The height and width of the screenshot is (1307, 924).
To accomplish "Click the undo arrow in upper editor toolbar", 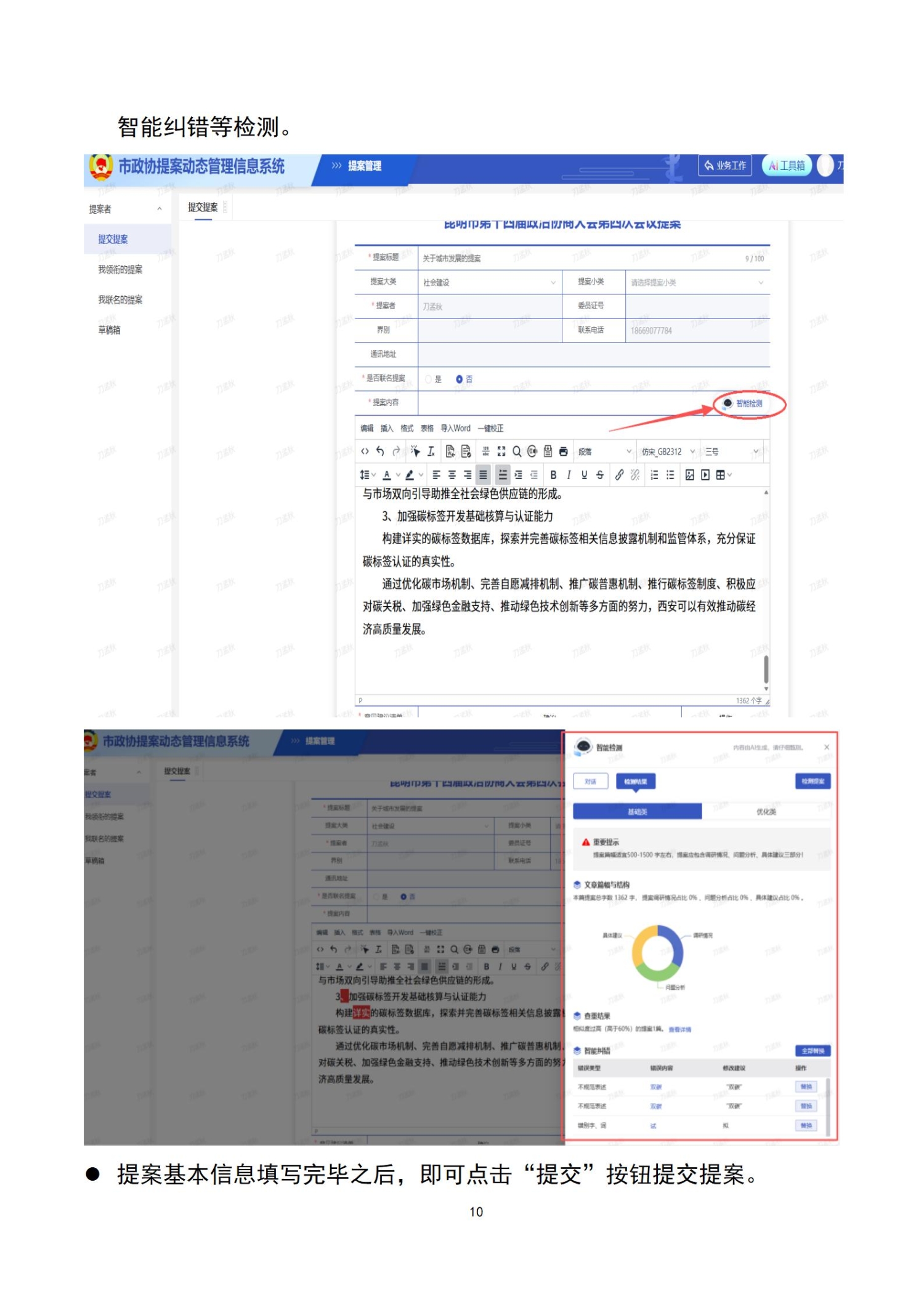I will point(380,451).
